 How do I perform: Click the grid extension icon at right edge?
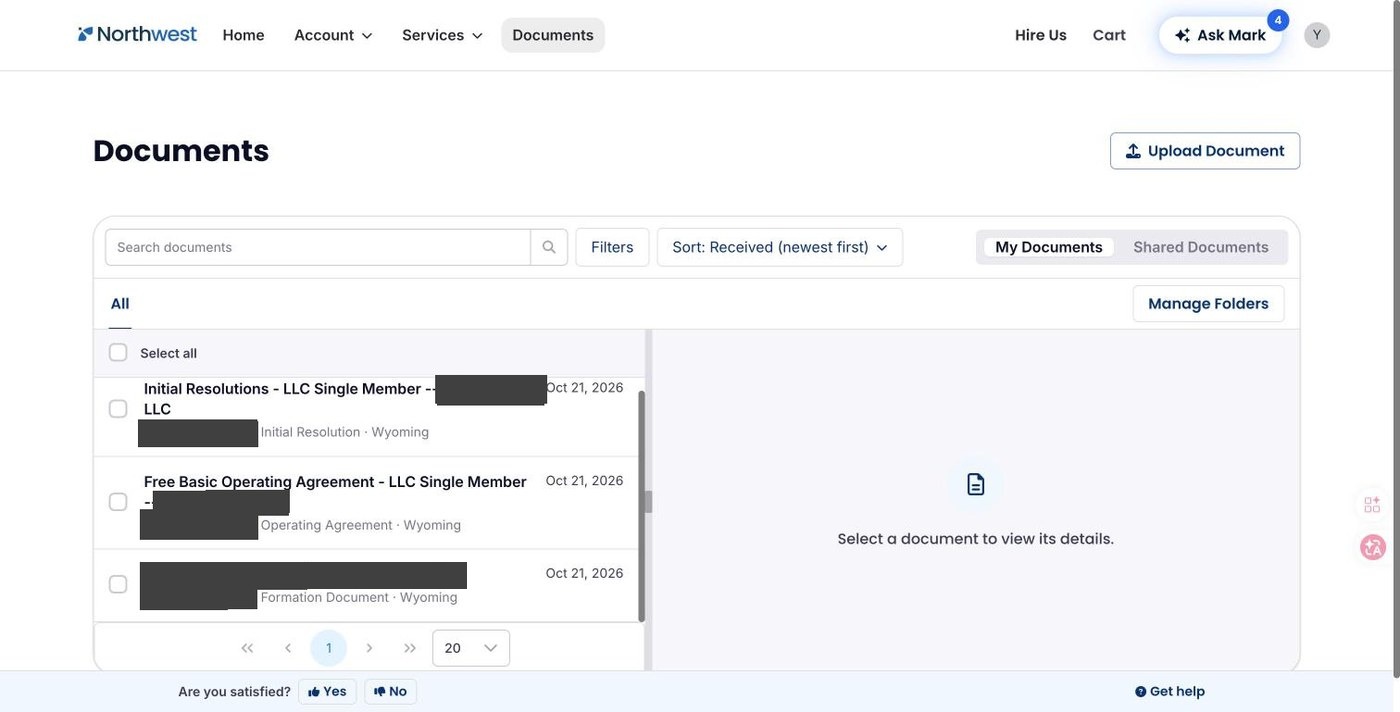1372,505
